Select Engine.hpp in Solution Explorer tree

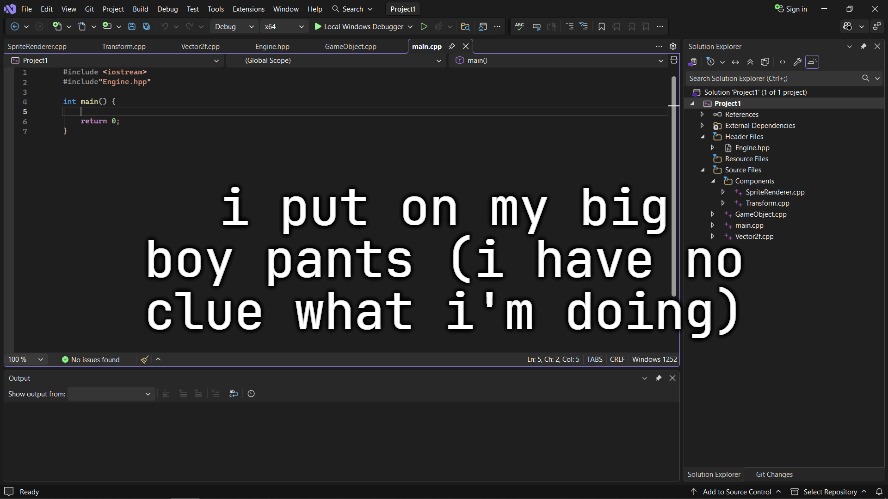(752, 148)
